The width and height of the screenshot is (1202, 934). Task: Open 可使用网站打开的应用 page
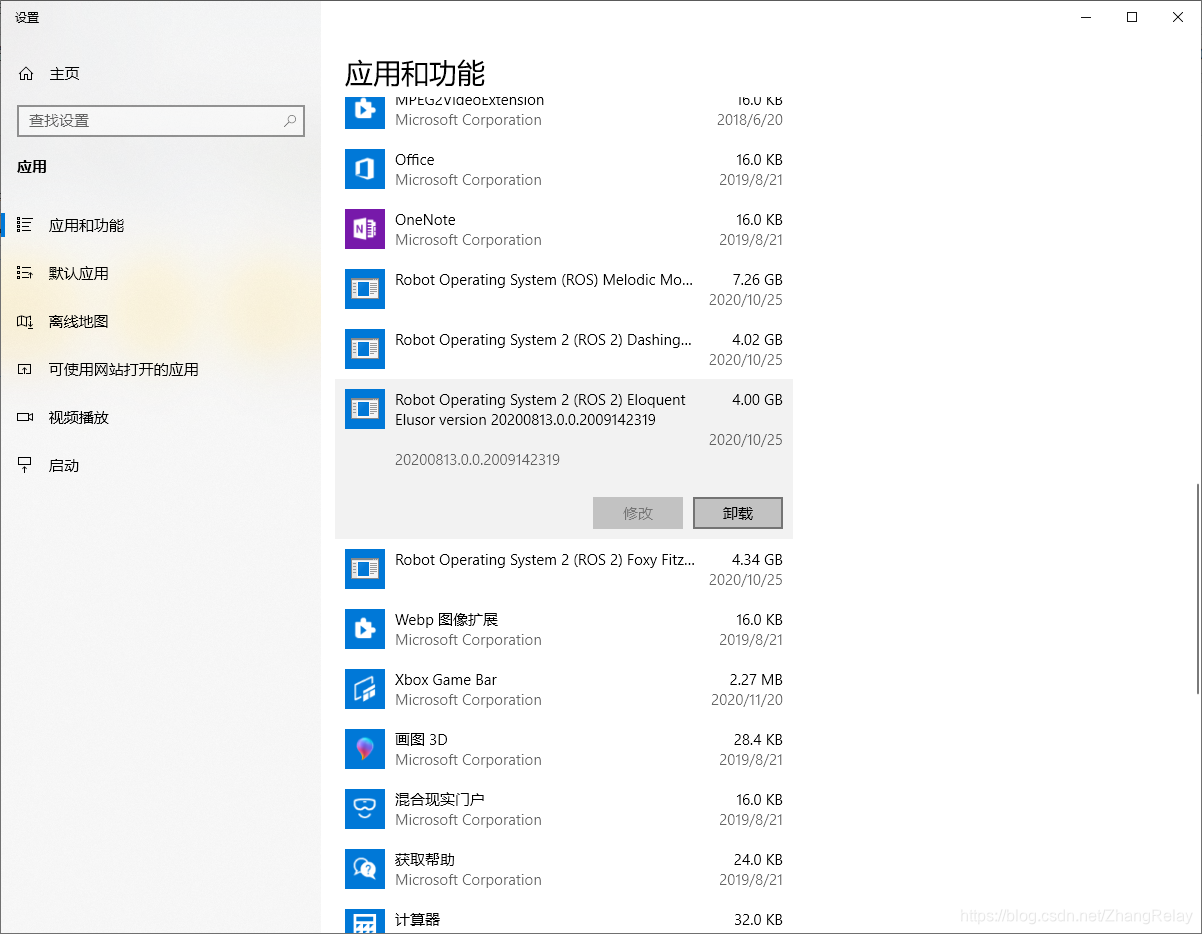tap(160, 369)
